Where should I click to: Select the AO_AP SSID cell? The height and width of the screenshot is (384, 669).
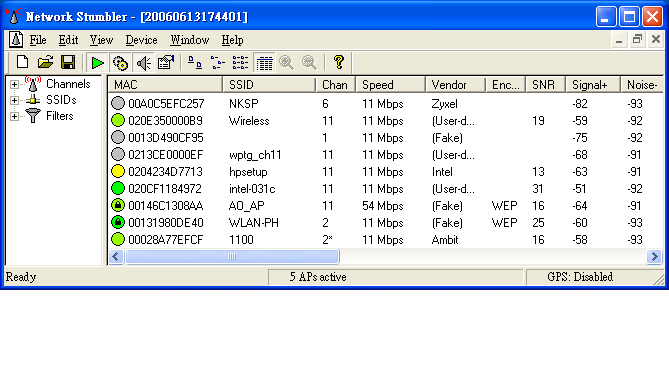pyautogui.click(x=247, y=206)
